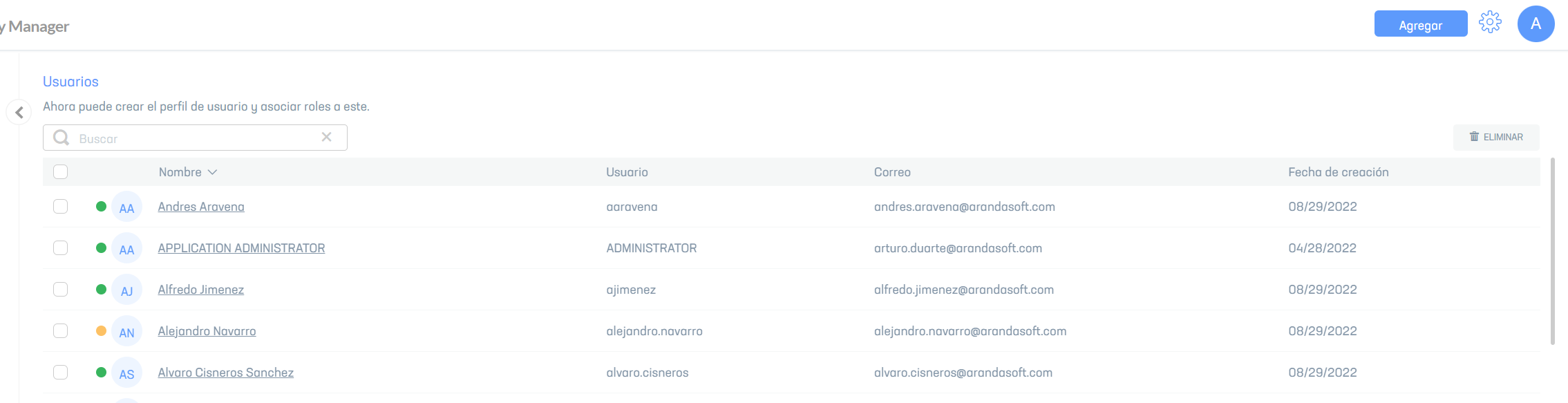Image resolution: width=1568 pixels, height=403 pixels.
Task: Check the Andres Aravena row checkbox
Action: coord(61,206)
